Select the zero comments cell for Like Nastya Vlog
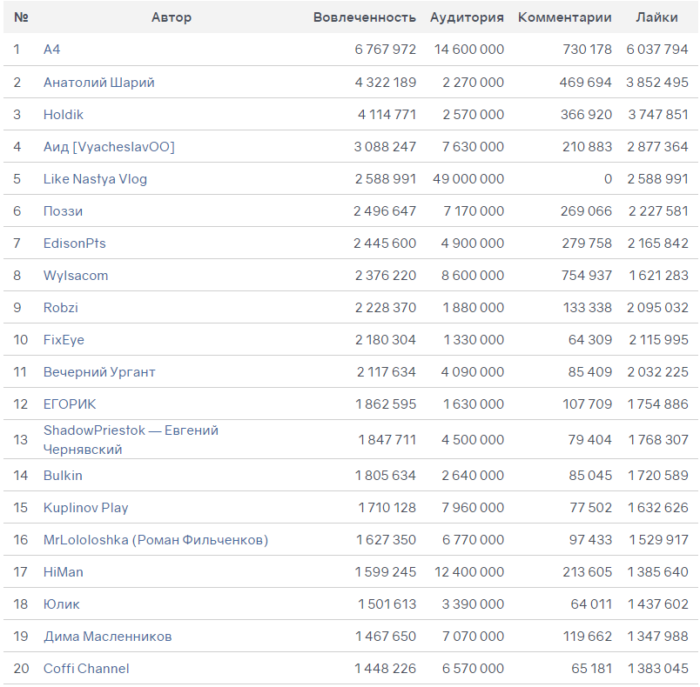The image size is (700, 687). pyautogui.click(x=608, y=179)
